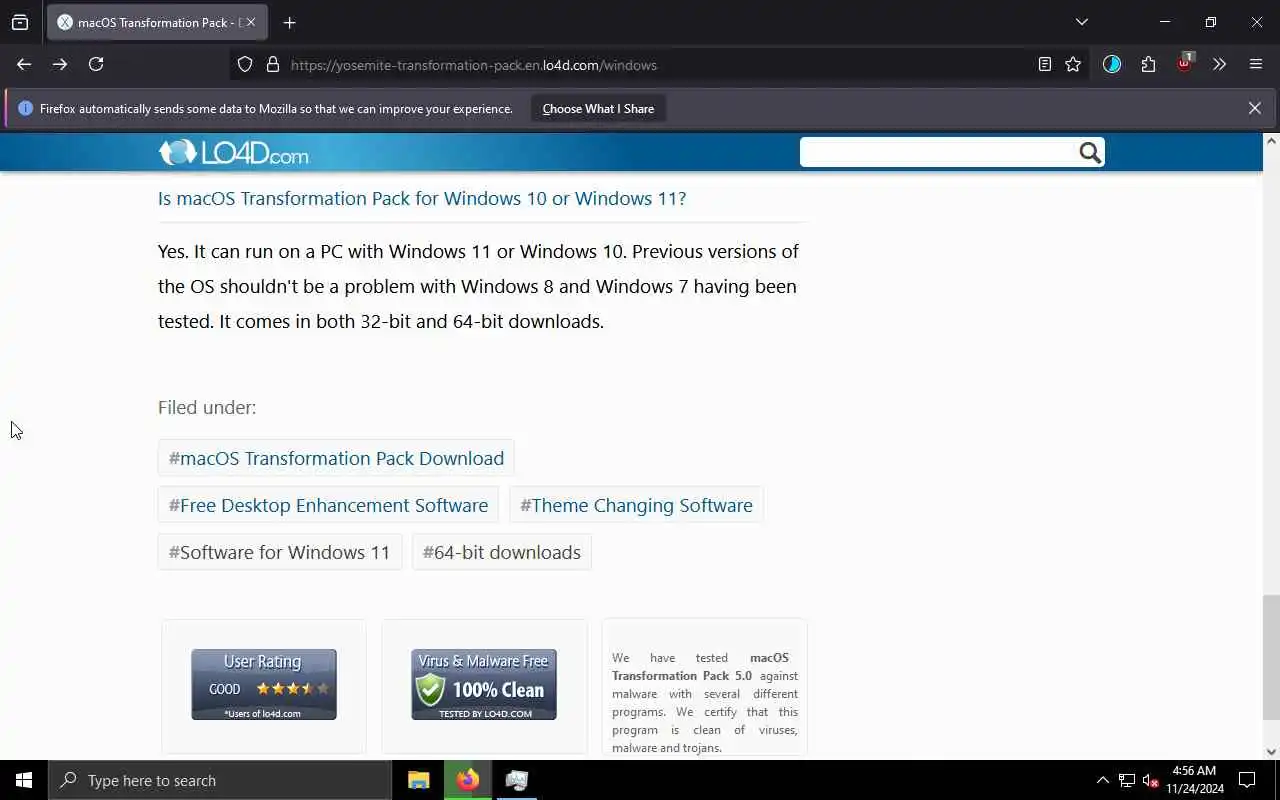
Task: Click the taskbar search box
Action: (x=220, y=780)
